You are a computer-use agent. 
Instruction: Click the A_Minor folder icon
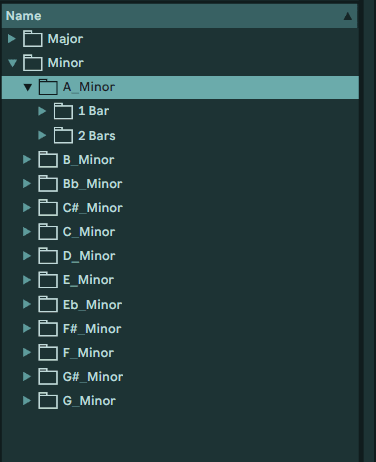pos(48,87)
